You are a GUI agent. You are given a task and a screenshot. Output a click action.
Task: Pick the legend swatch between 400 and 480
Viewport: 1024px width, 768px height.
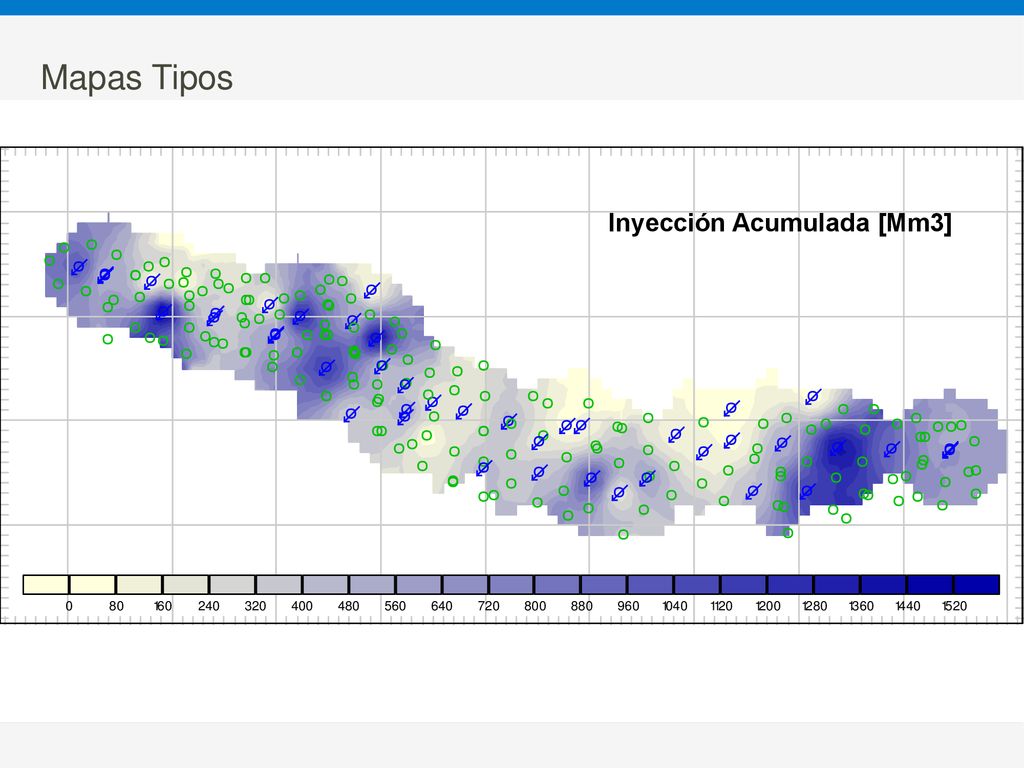pyautogui.click(x=325, y=584)
